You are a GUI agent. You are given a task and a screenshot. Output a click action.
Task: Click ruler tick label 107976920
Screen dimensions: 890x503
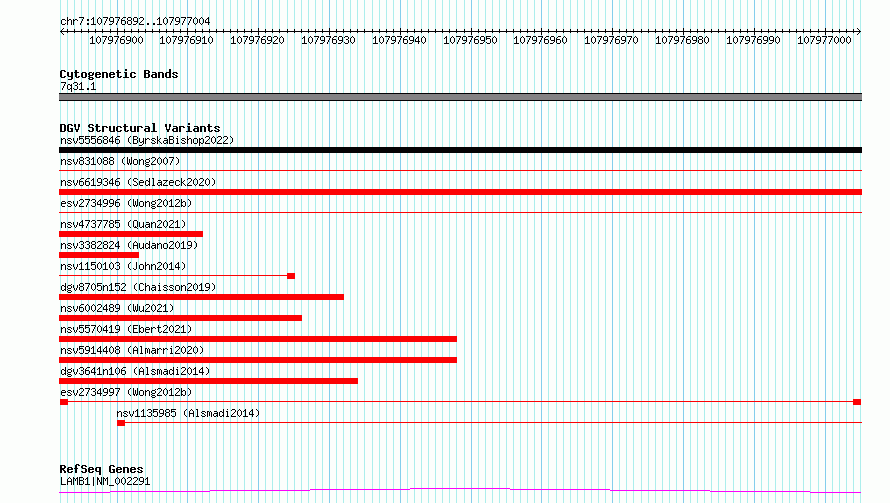pyautogui.click(x=257, y=40)
